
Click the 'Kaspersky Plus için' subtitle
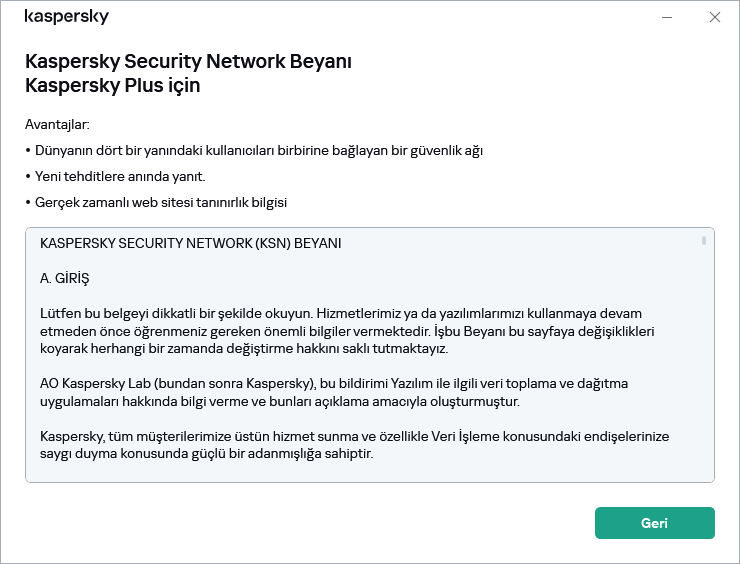112,85
